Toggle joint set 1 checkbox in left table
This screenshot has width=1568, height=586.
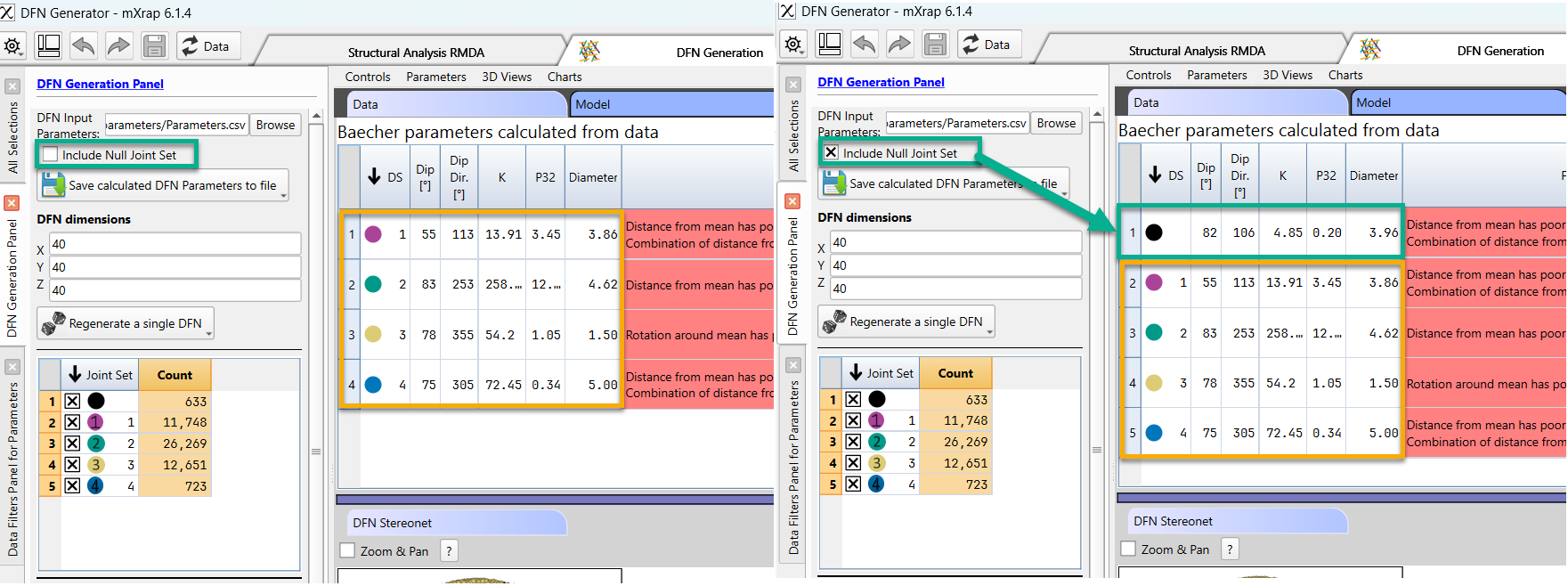point(73,422)
